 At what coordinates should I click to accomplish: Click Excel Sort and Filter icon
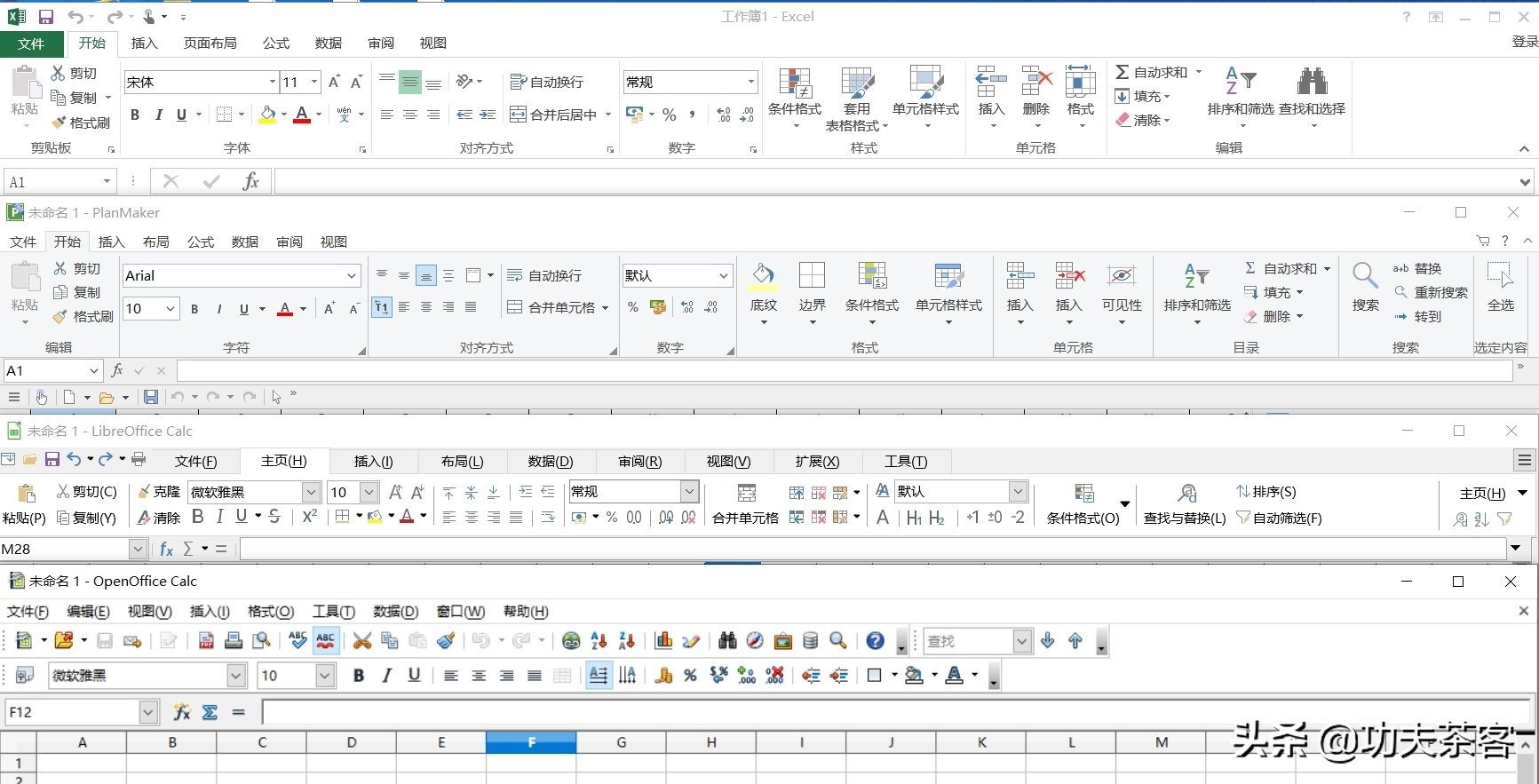pyautogui.click(x=1240, y=81)
